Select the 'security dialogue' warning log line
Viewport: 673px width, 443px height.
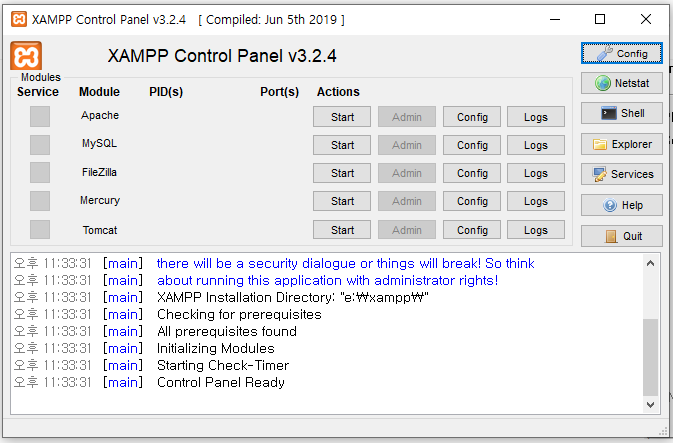click(x=274, y=263)
